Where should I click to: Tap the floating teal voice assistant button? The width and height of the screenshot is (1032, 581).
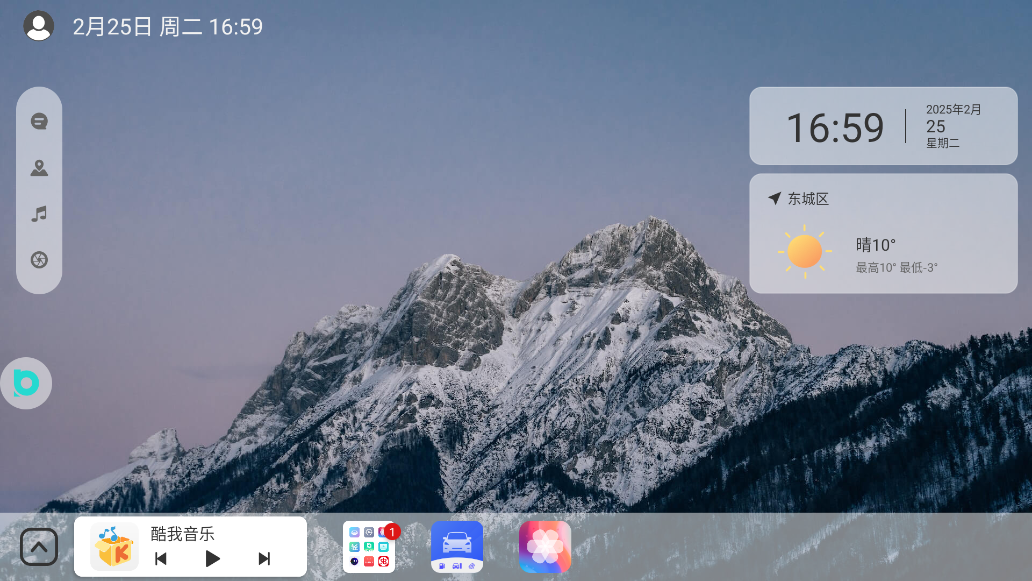pyautogui.click(x=26, y=383)
